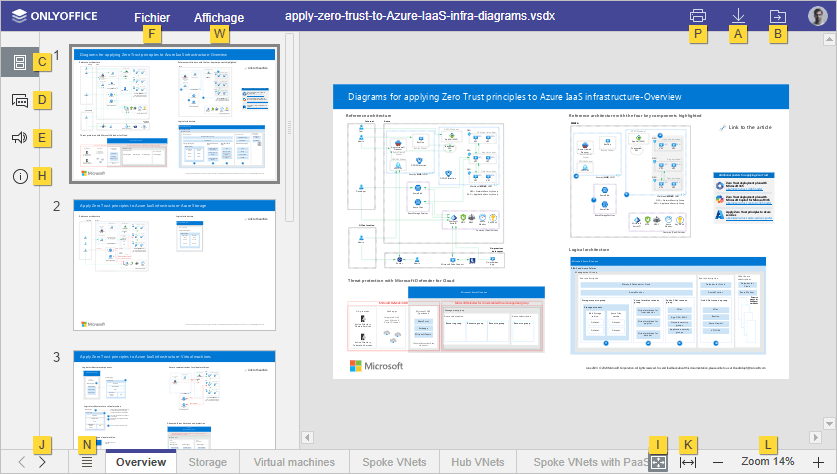Open the comments panel icon

(20, 100)
